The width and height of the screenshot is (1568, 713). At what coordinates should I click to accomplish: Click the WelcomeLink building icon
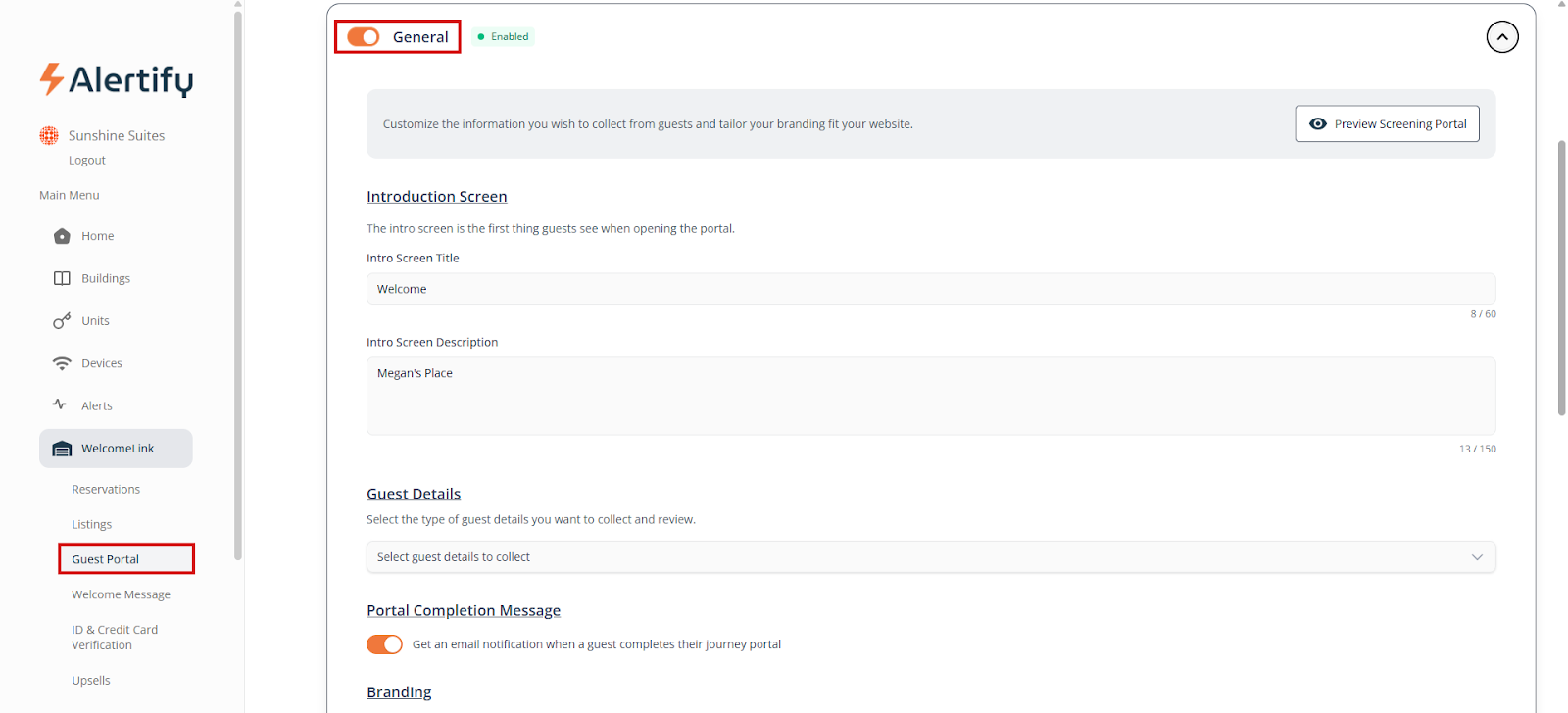(x=62, y=449)
